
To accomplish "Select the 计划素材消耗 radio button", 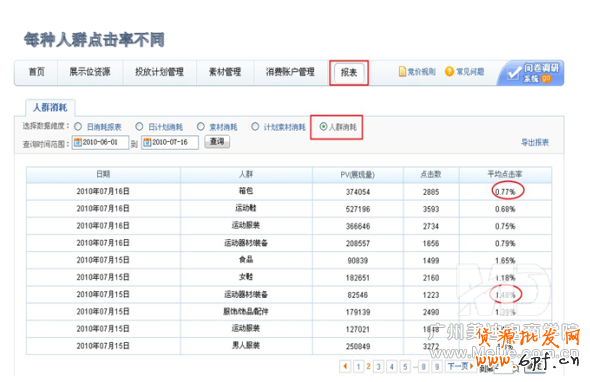I will click(255, 127).
